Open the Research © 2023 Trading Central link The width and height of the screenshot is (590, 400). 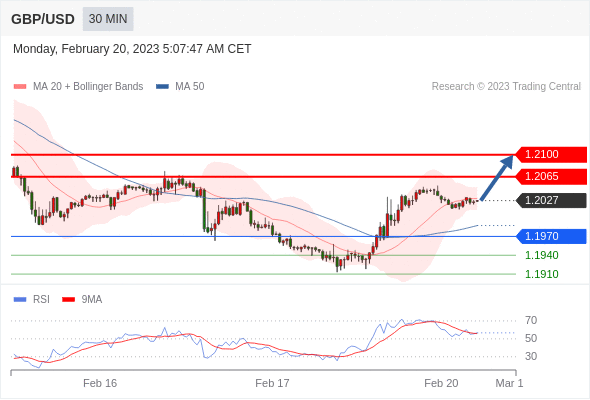coord(506,87)
